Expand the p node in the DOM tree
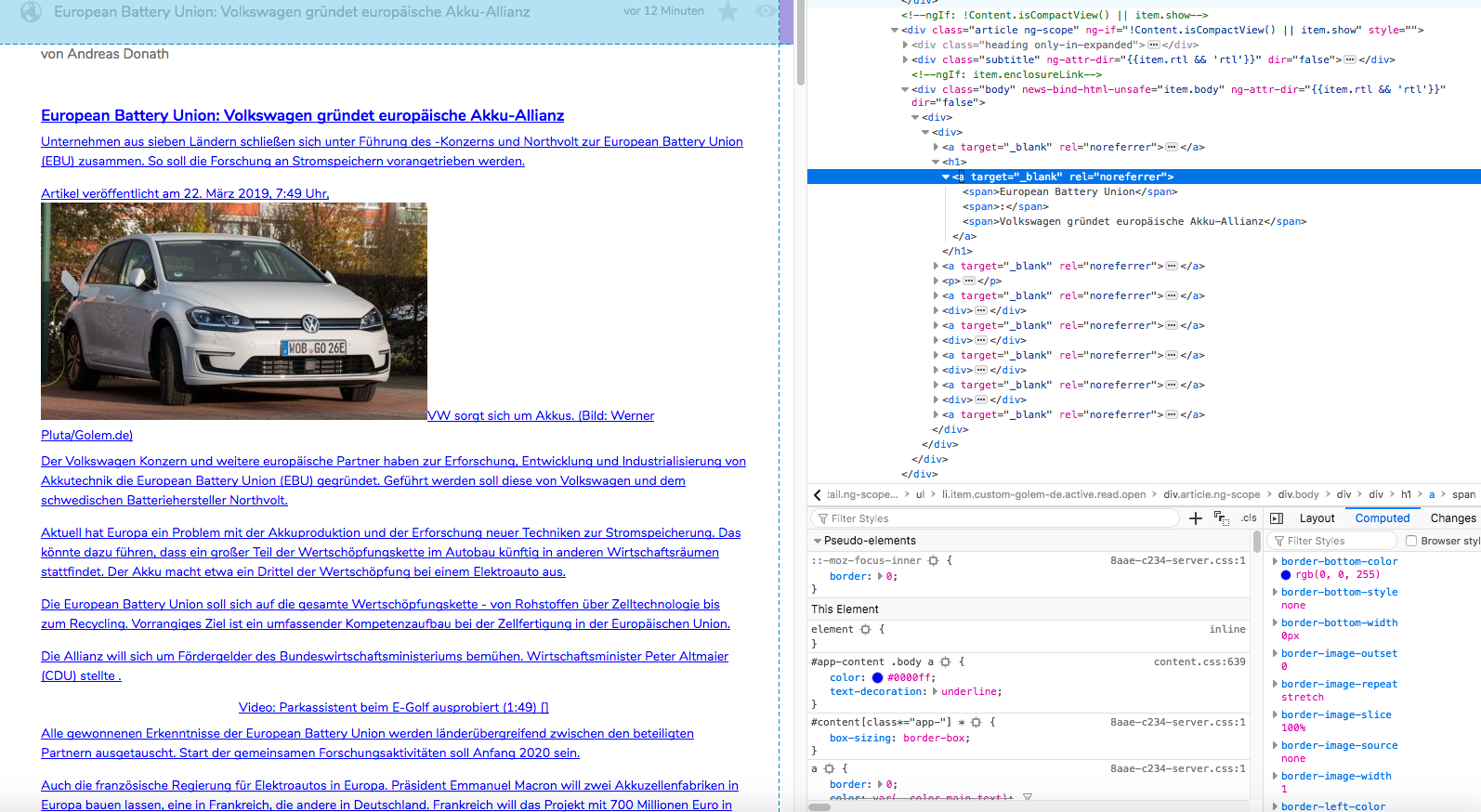Image resolution: width=1481 pixels, height=812 pixels. [936, 281]
